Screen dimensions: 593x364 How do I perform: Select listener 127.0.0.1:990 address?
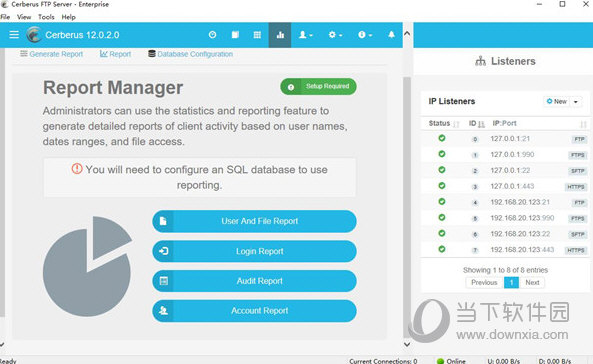point(512,155)
